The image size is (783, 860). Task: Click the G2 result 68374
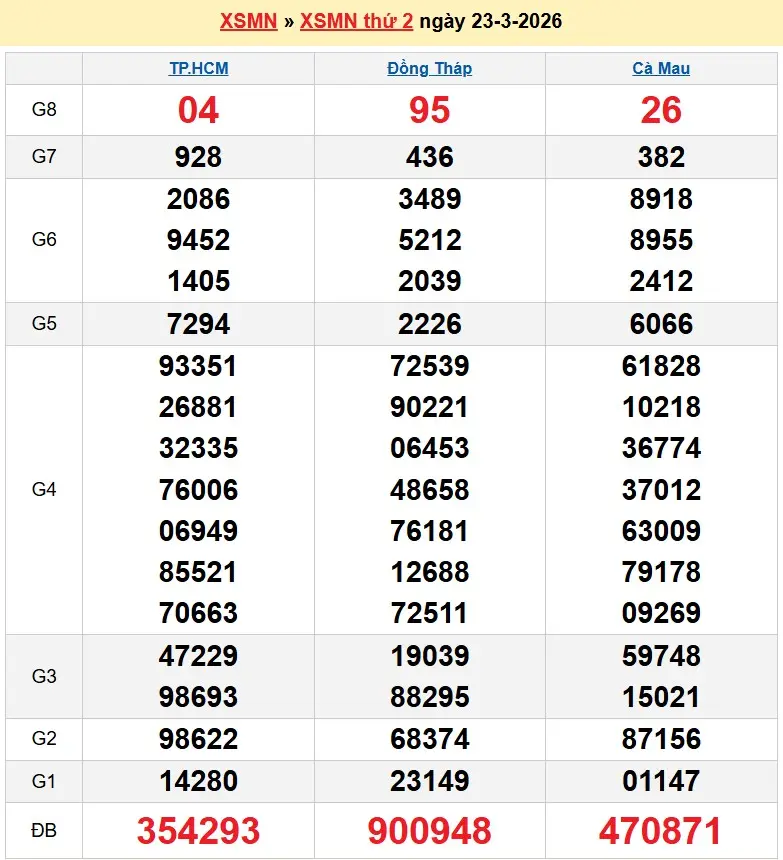point(429,739)
